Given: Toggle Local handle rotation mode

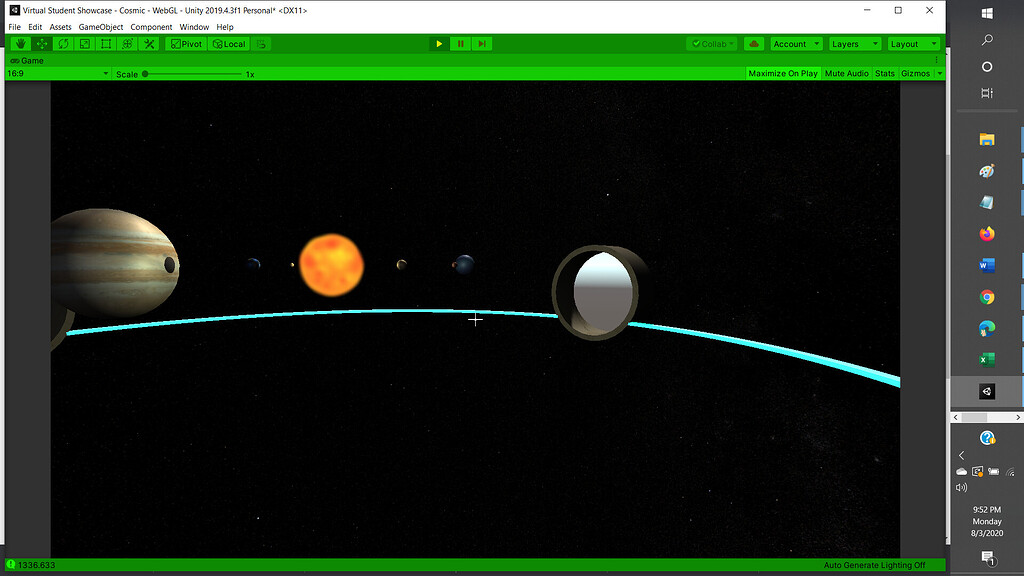Looking at the screenshot, I should click(230, 43).
